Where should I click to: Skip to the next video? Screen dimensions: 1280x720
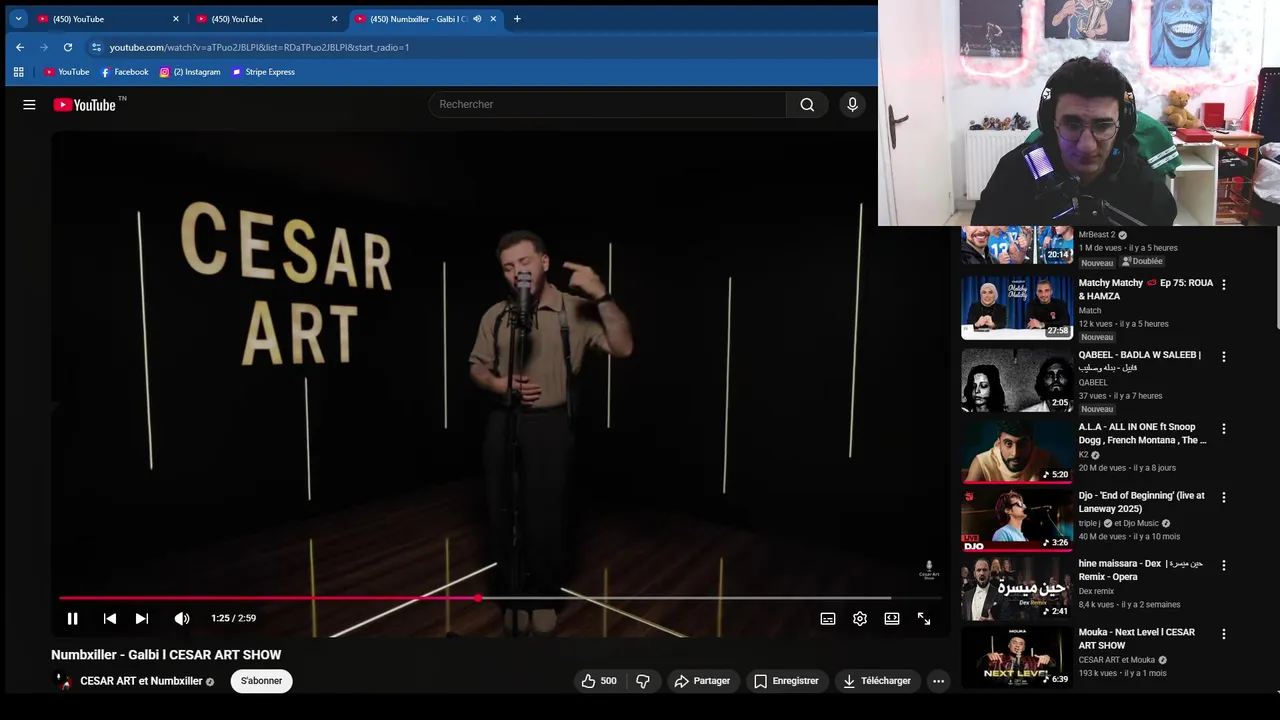(x=142, y=619)
